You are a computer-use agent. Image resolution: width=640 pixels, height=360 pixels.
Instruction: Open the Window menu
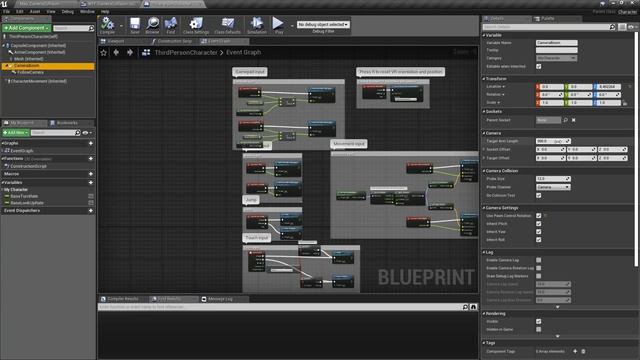pyautogui.click(x=87, y=11)
